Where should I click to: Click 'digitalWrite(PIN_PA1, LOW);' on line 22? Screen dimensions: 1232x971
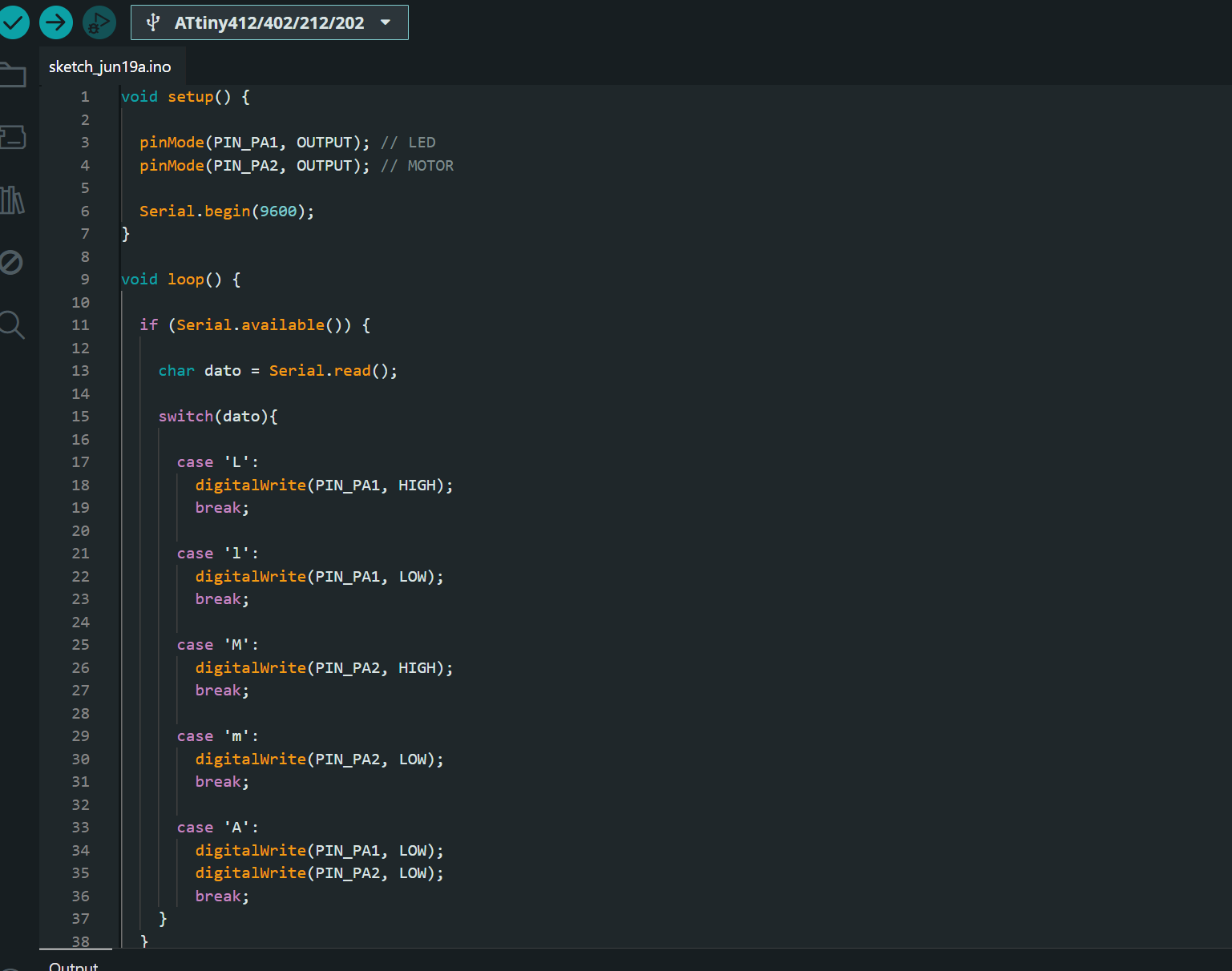pos(320,577)
